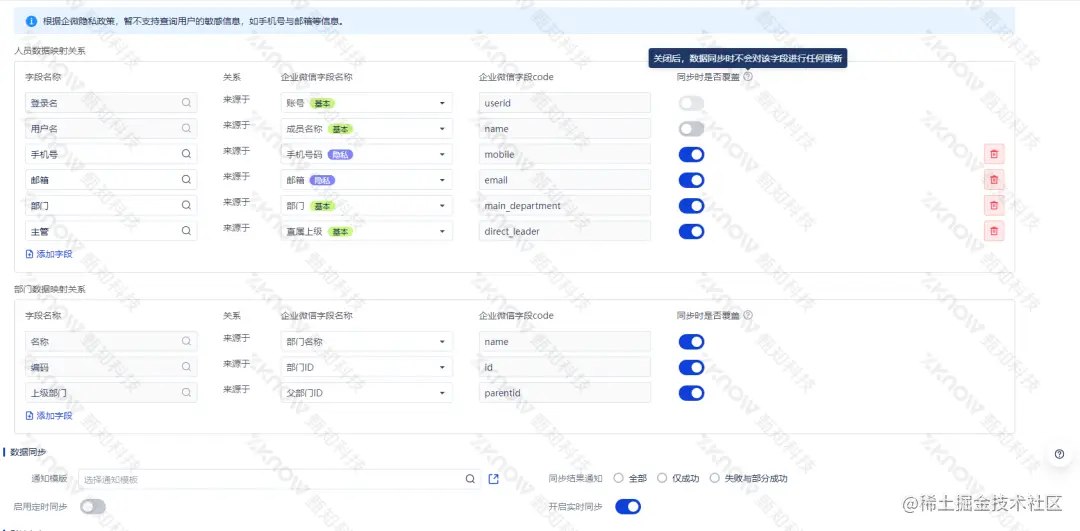Image resolution: width=1080 pixels, height=531 pixels.
Task: Turn off overwrite for parentid field
Action: tap(692, 393)
